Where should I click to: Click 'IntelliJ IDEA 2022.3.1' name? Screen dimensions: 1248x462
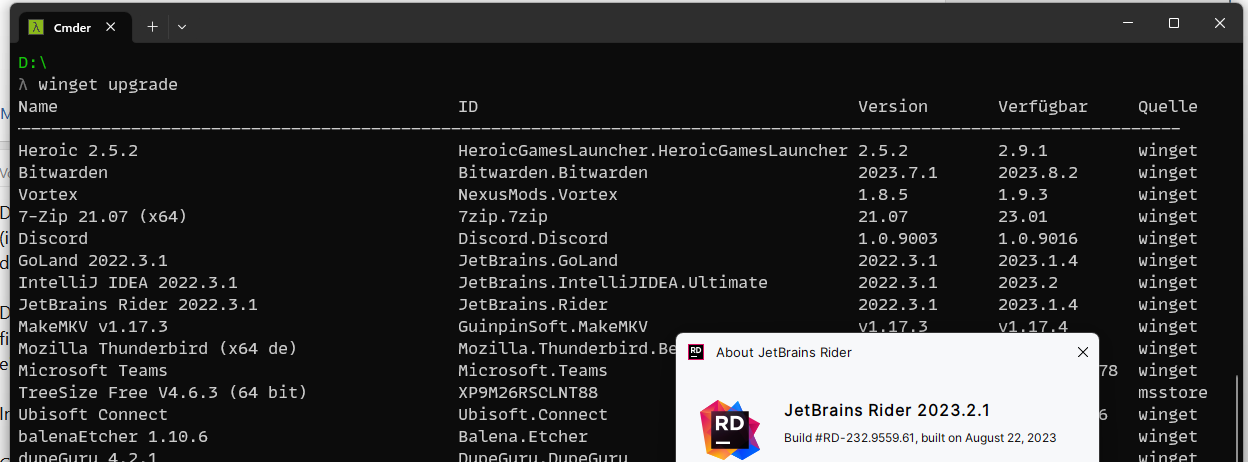coord(128,283)
